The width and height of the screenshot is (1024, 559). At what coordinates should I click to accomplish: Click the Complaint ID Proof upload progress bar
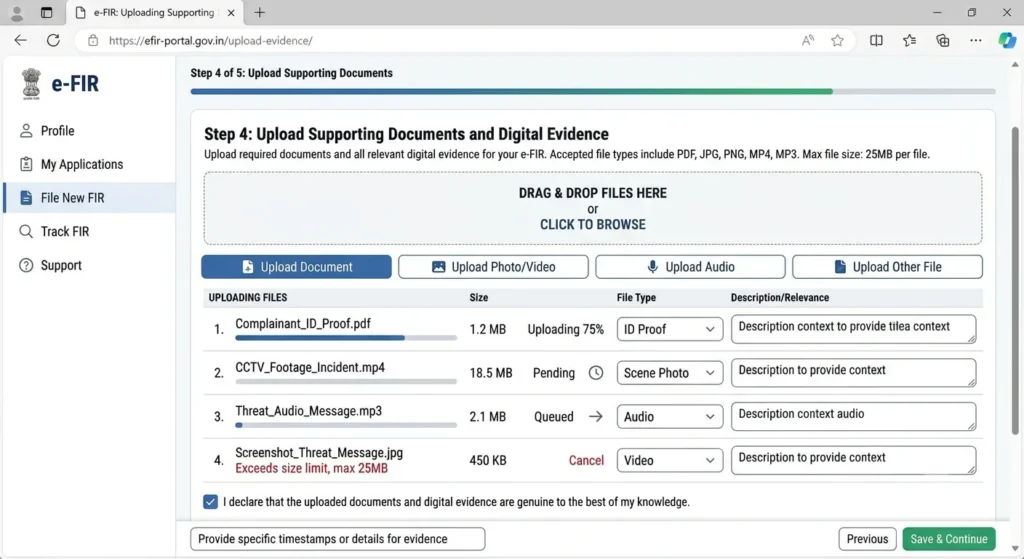[346, 338]
